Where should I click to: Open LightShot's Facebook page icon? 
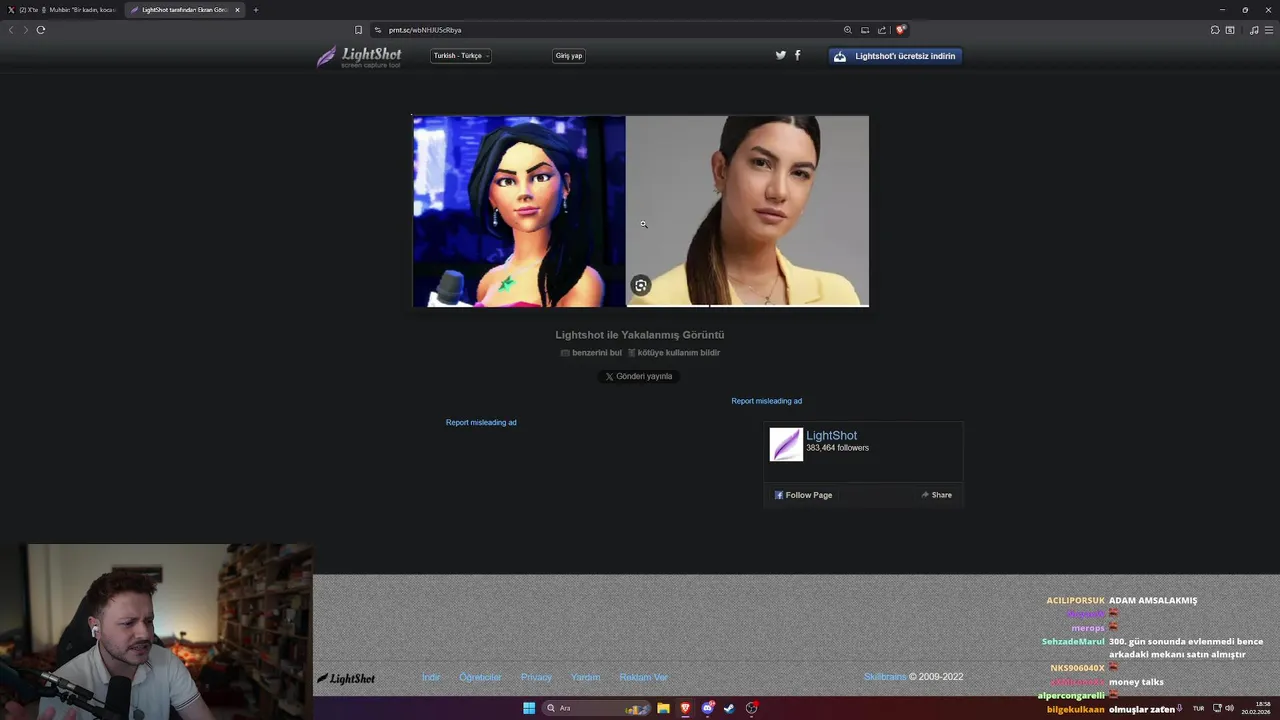[x=797, y=55]
